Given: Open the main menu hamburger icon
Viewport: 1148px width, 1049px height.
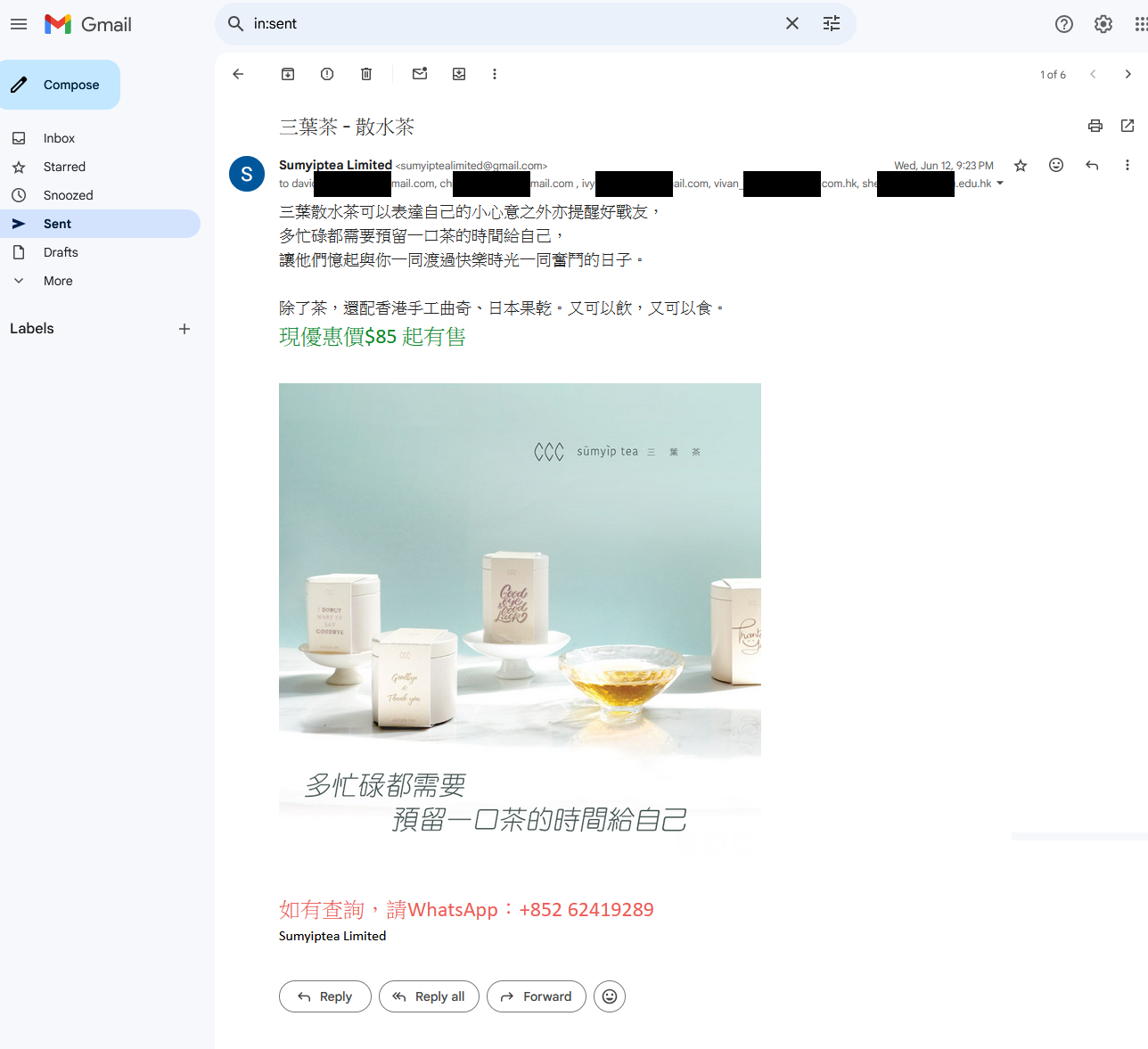Looking at the screenshot, I should pyautogui.click(x=19, y=24).
